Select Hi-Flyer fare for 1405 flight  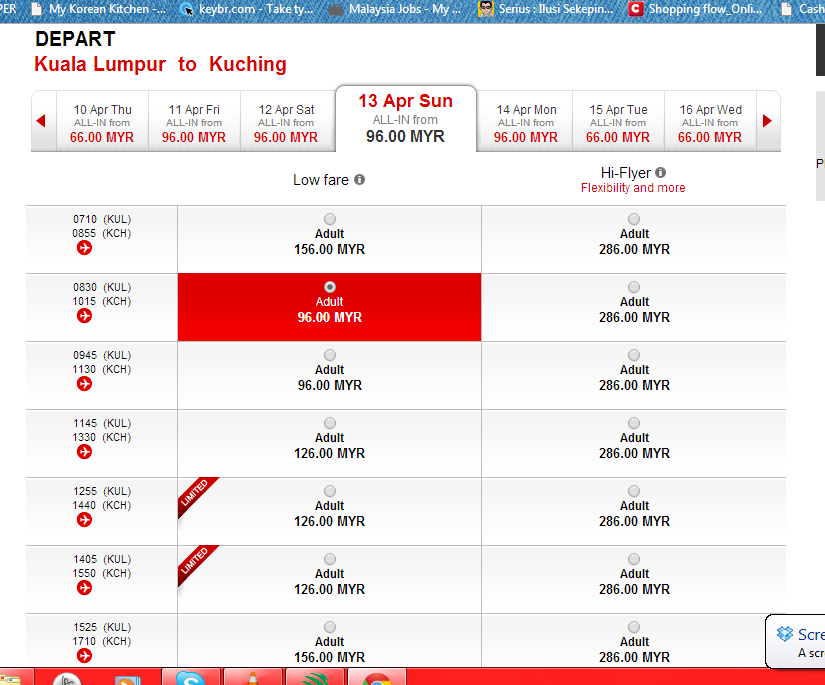click(x=634, y=559)
